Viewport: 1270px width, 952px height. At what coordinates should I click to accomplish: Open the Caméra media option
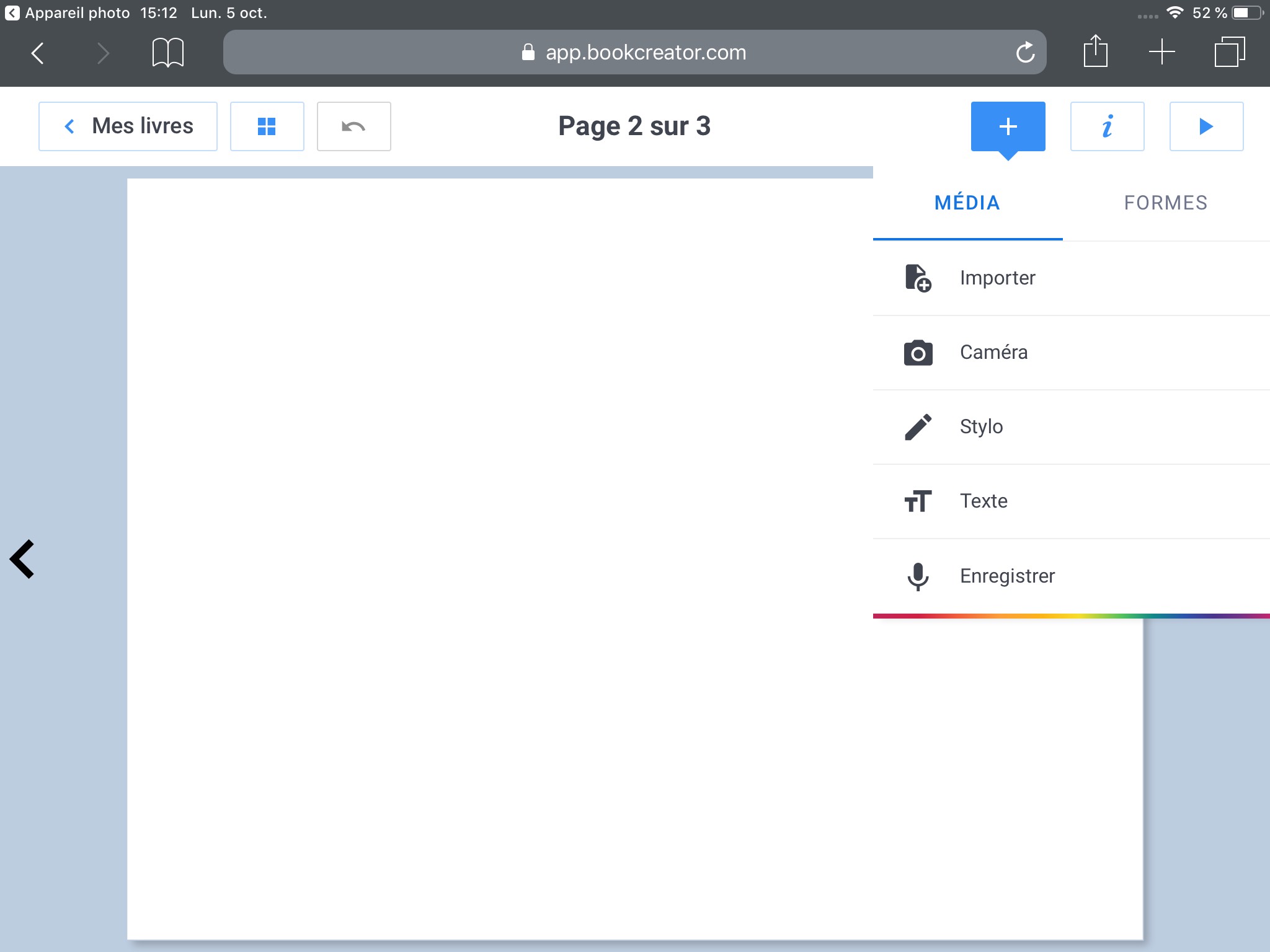pos(992,353)
